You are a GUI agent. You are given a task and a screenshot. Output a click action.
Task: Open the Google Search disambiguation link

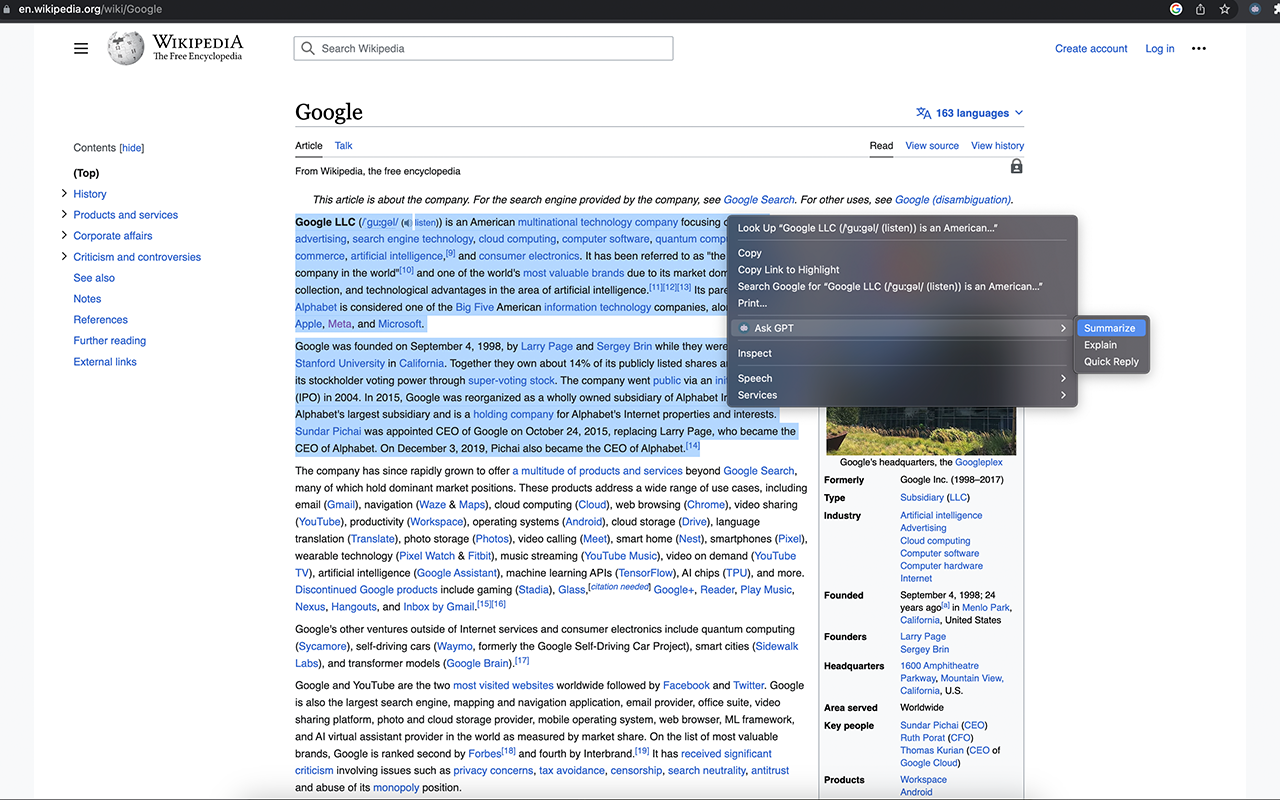point(759,200)
